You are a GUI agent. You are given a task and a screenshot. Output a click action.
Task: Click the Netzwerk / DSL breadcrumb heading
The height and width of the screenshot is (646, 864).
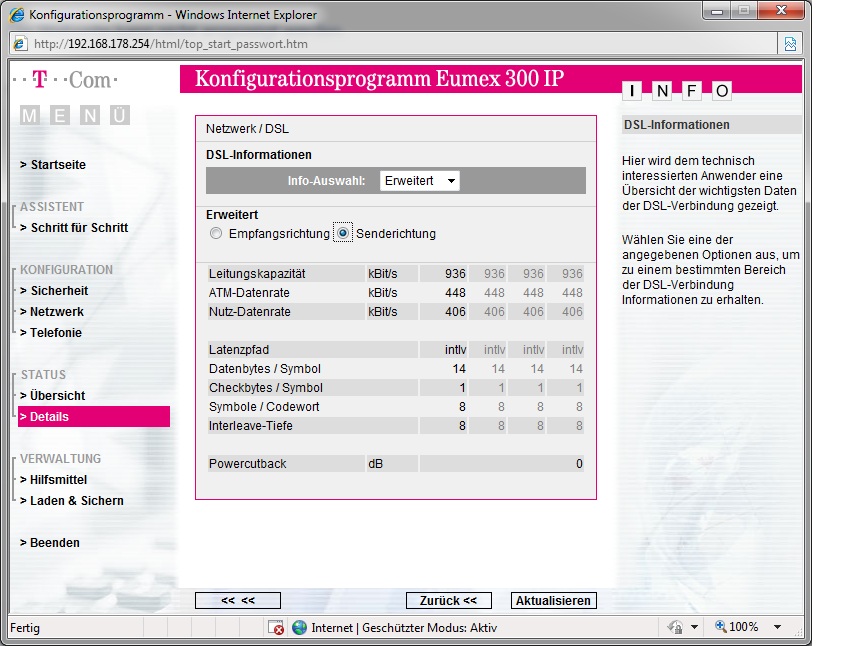click(x=247, y=129)
